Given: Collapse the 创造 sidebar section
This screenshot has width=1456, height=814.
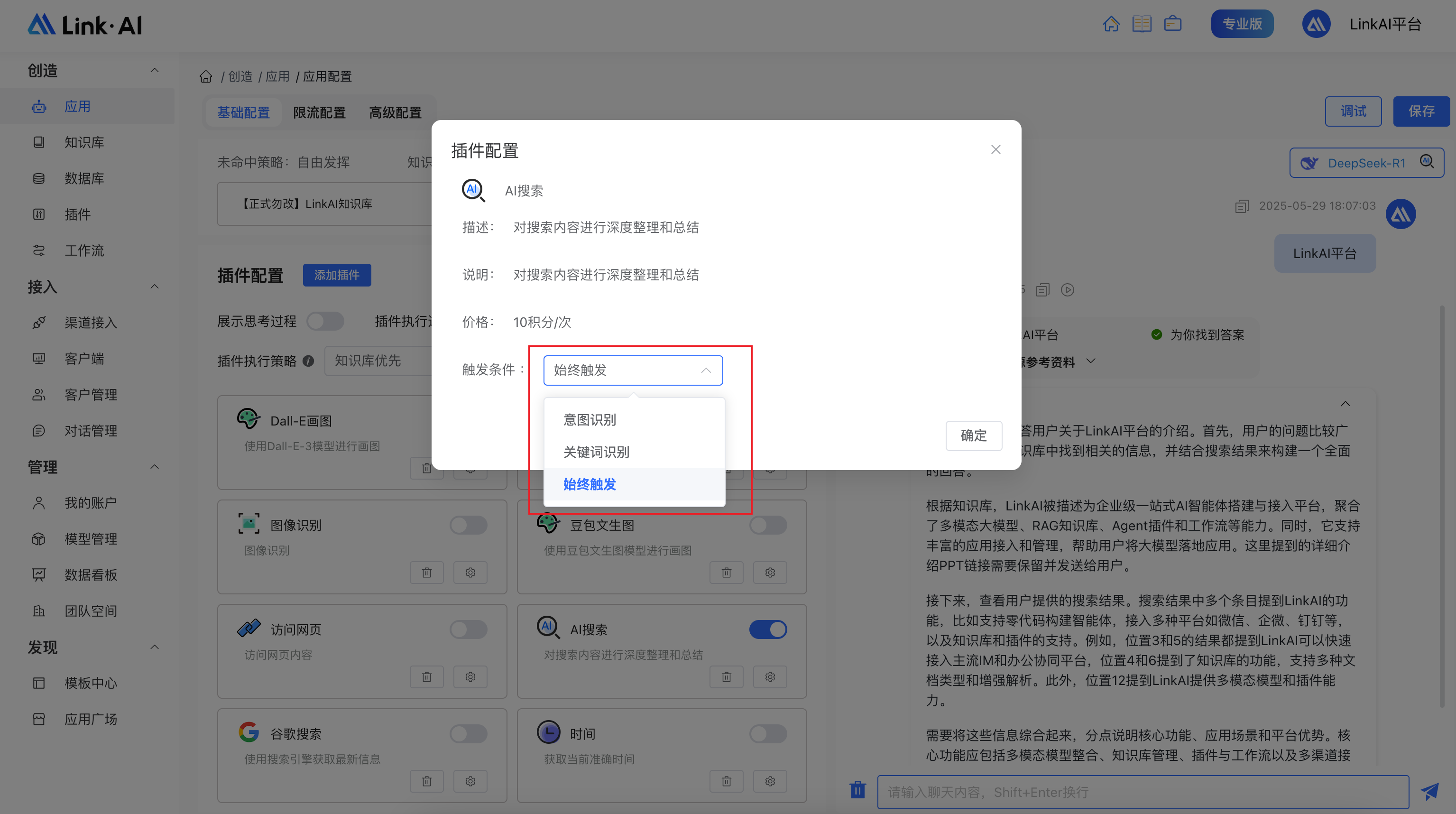Looking at the screenshot, I should click(x=154, y=71).
